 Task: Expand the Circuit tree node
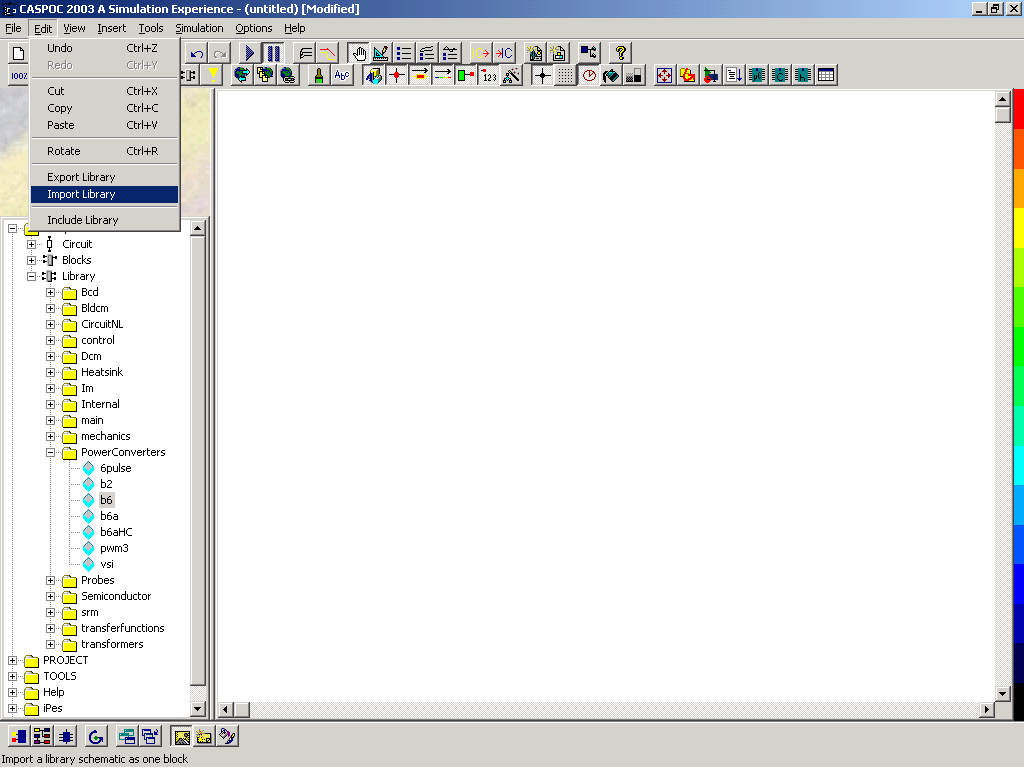tap(31, 244)
